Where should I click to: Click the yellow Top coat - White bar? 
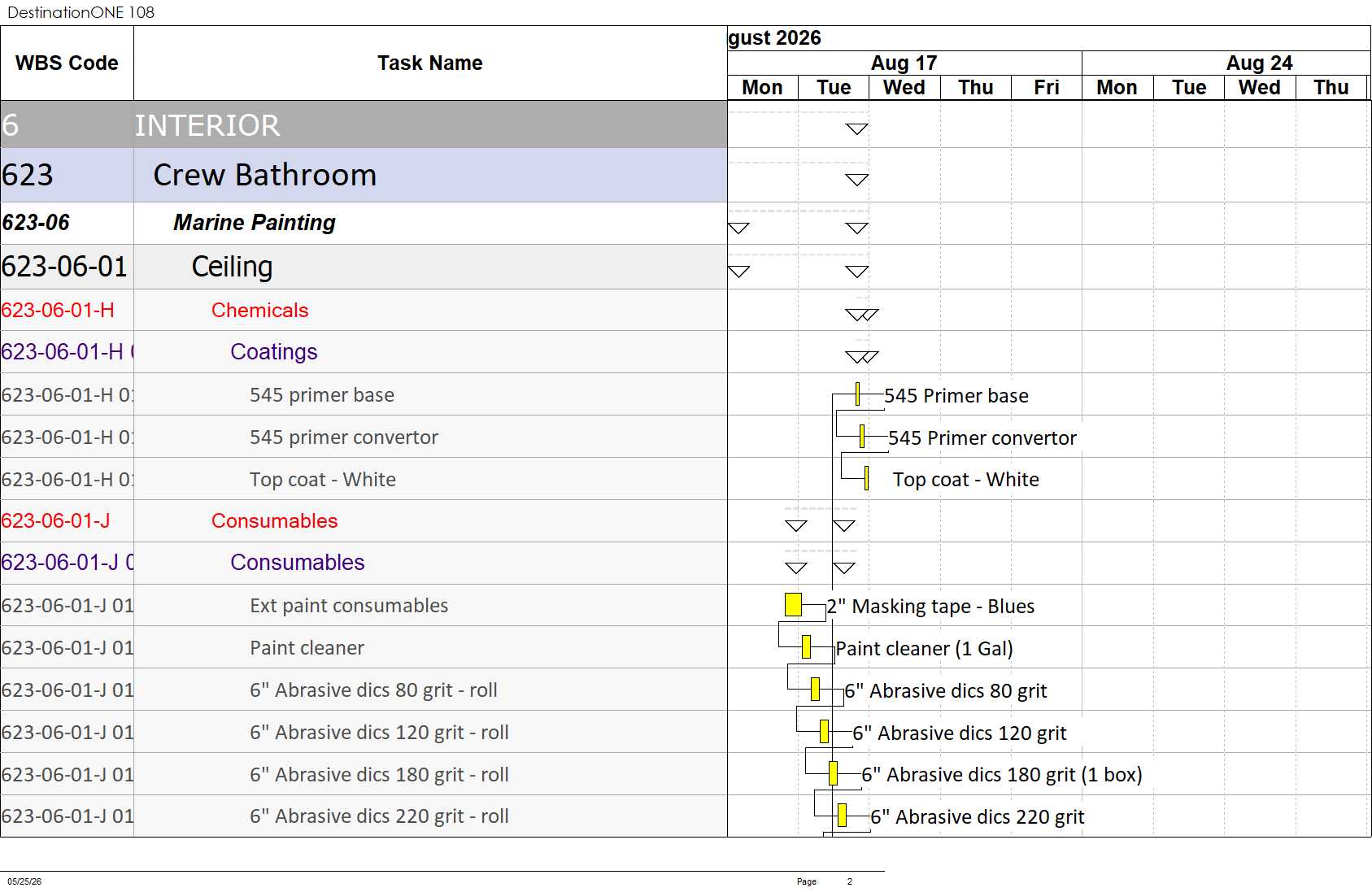click(x=866, y=479)
